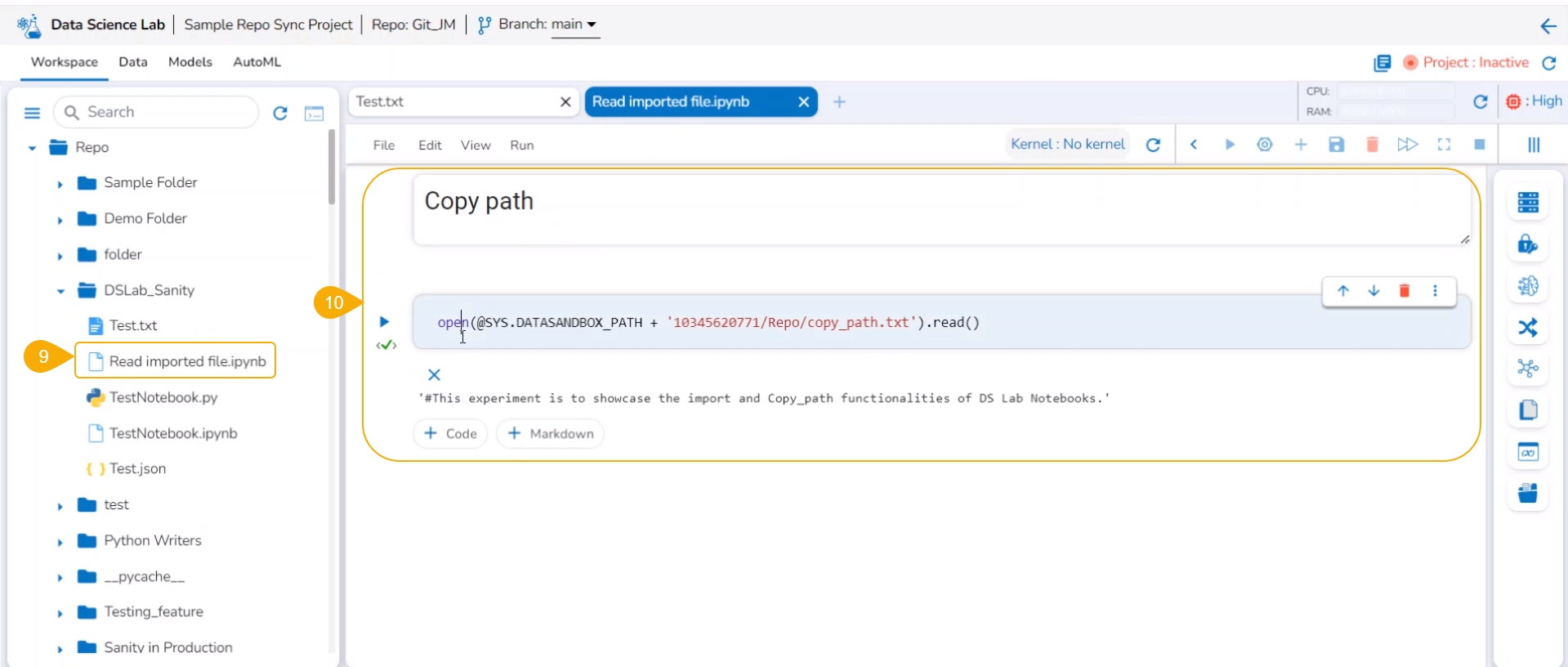Open the Run menu

521,145
